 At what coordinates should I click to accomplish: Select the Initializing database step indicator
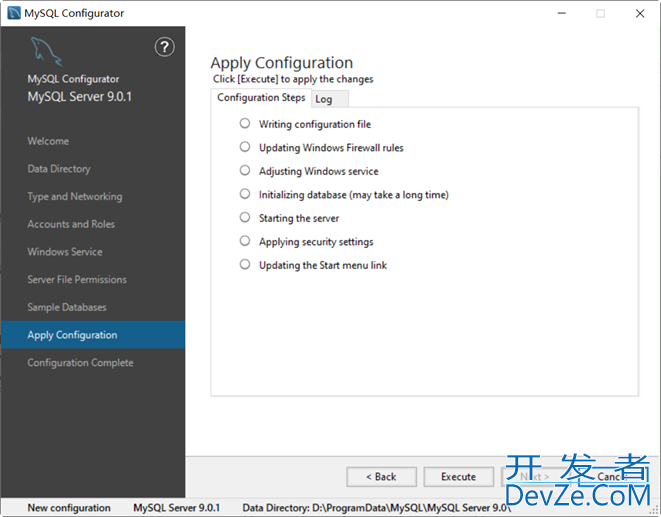click(x=245, y=194)
